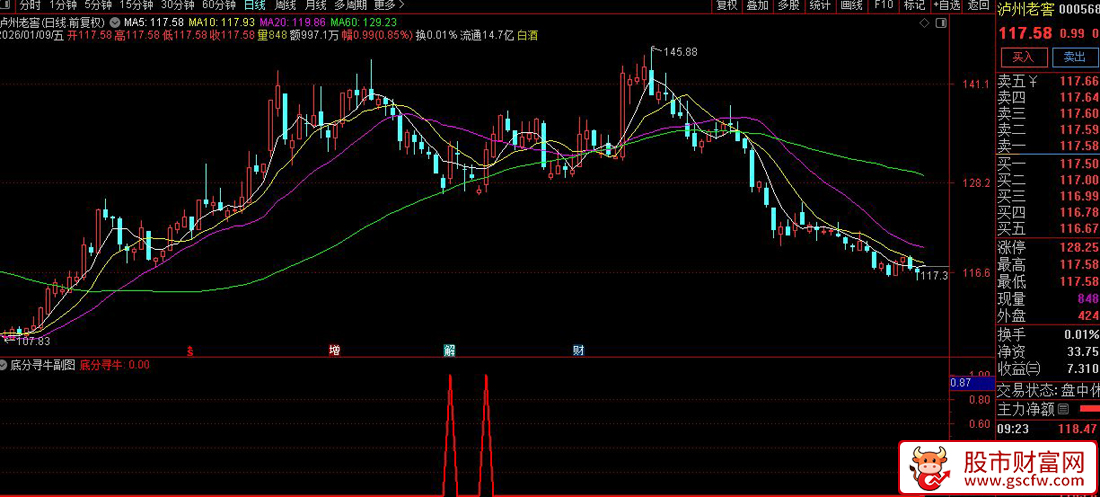Toggle the side panel layout icon
Viewport: 1100px width, 497px height.
(941, 22)
